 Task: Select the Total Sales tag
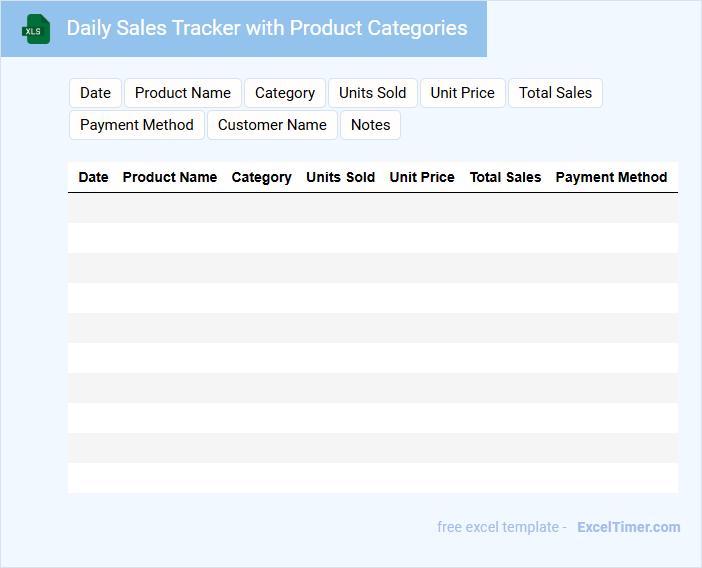click(x=555, y=93)
